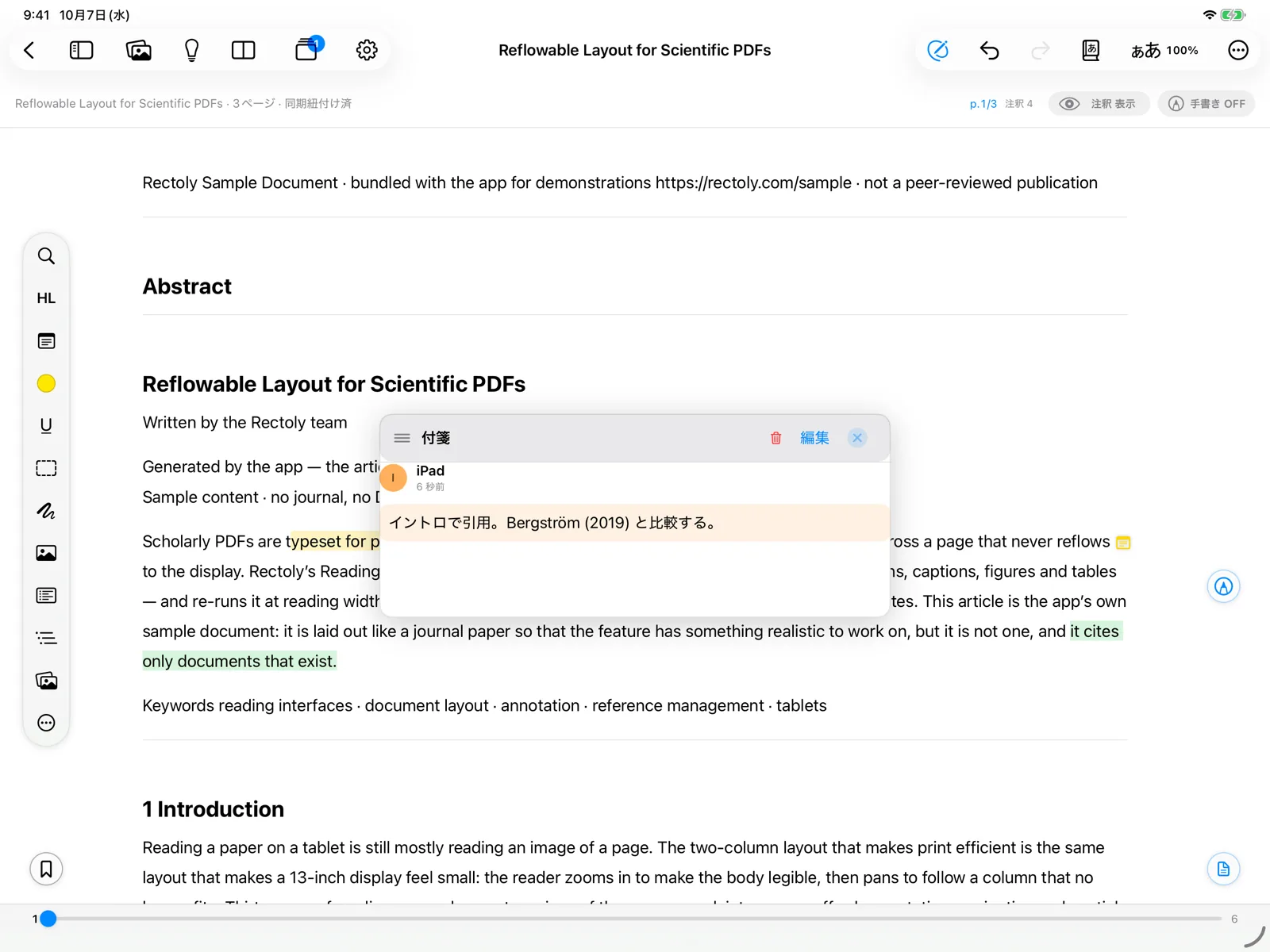Select the HL highlight tool
Screen dimensions: 1270x952
click(46, 298)
